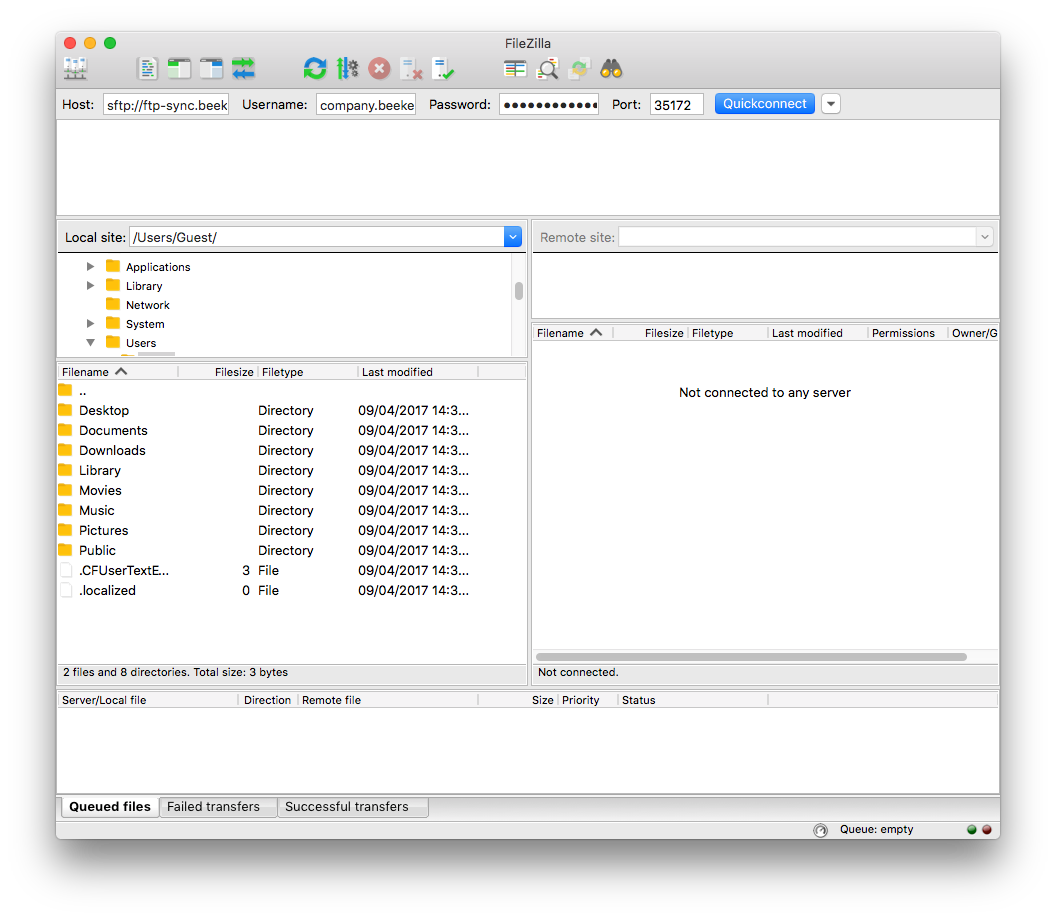
Task: Toggle the local directory tree display
Action: pos(179,68)
